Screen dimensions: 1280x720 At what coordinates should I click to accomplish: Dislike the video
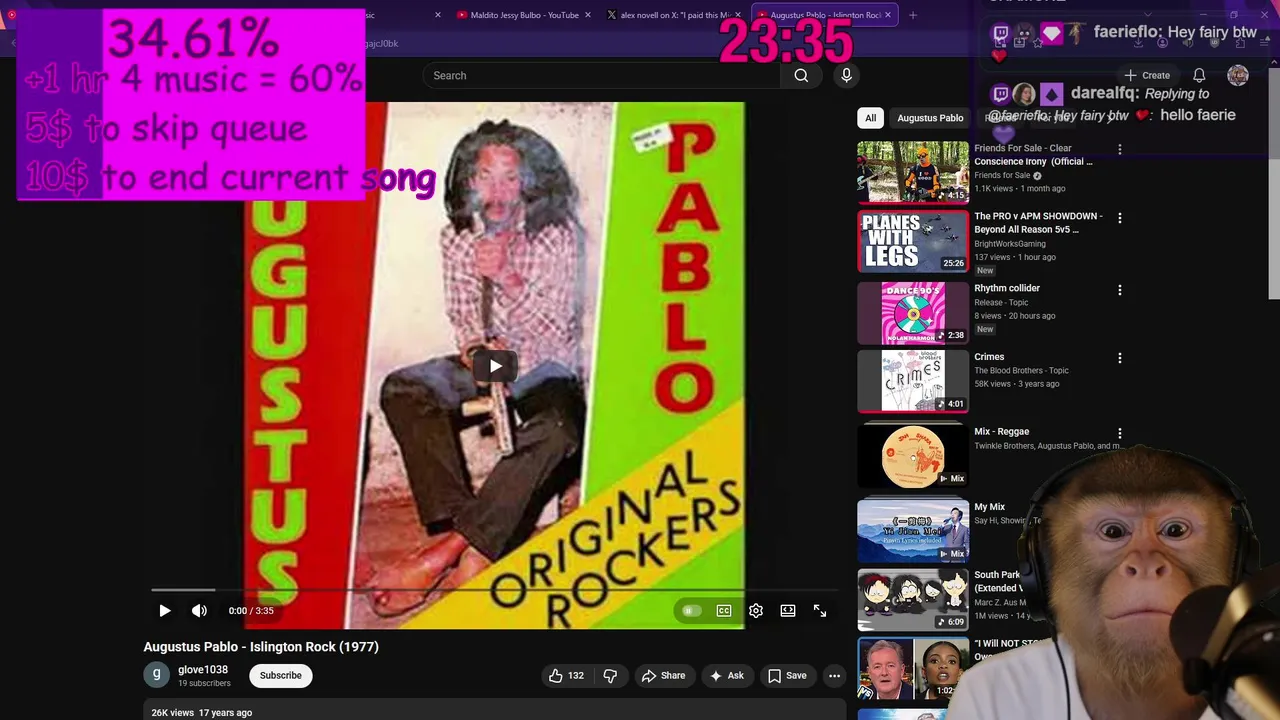click(610, 676)
